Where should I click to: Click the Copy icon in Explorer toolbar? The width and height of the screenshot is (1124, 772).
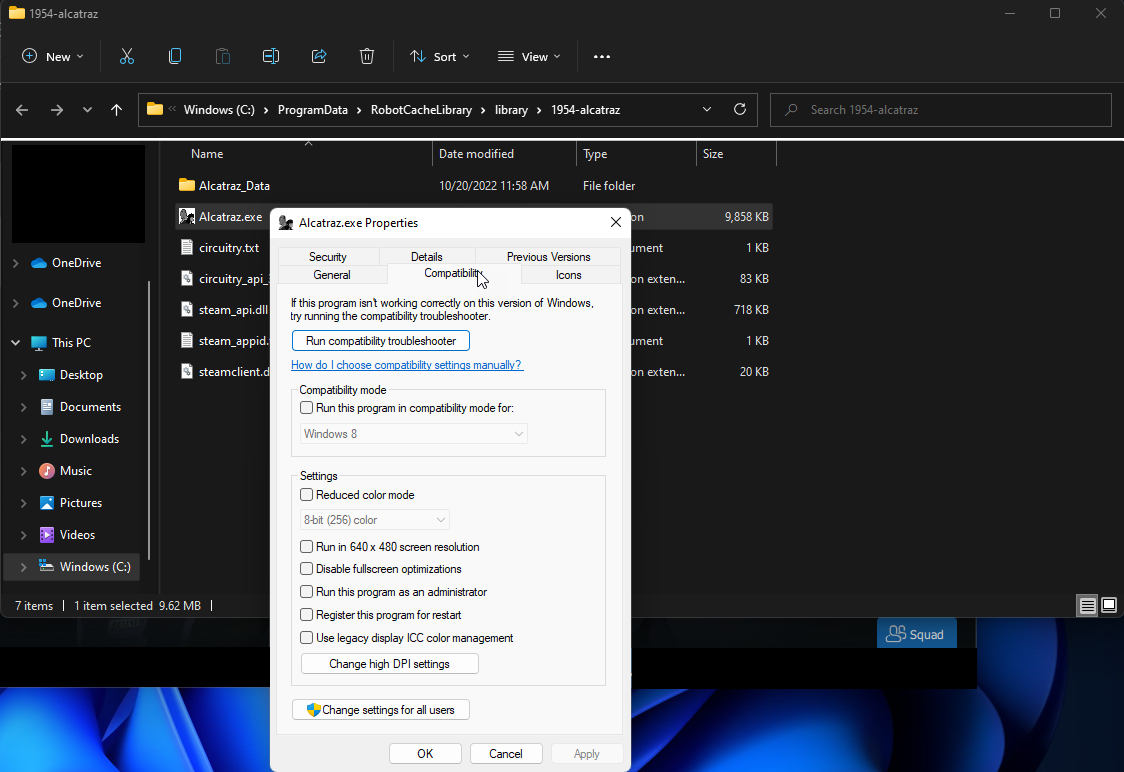(175, 57)
